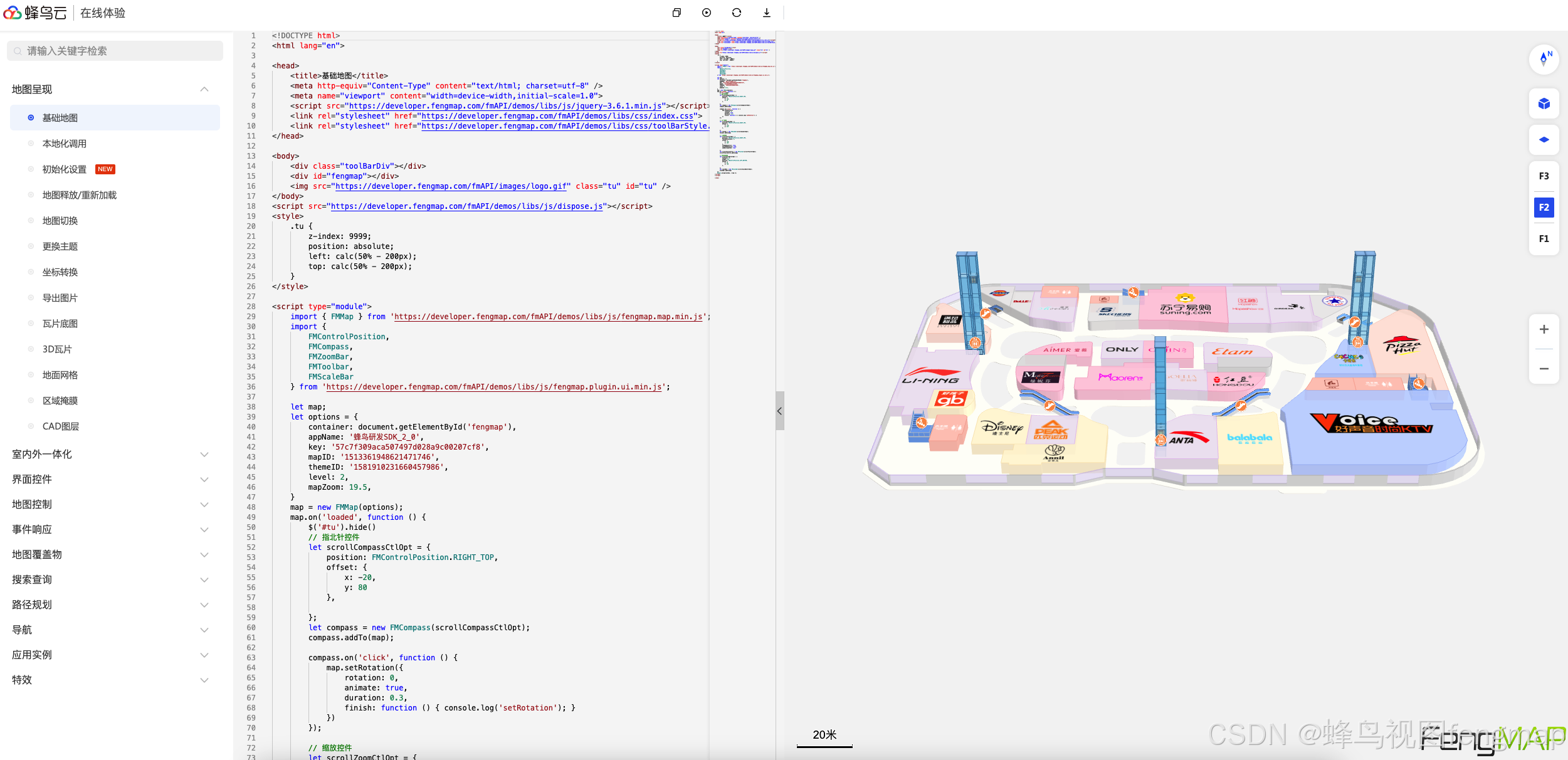Download the code with the download icon

(x=767, y=13)
